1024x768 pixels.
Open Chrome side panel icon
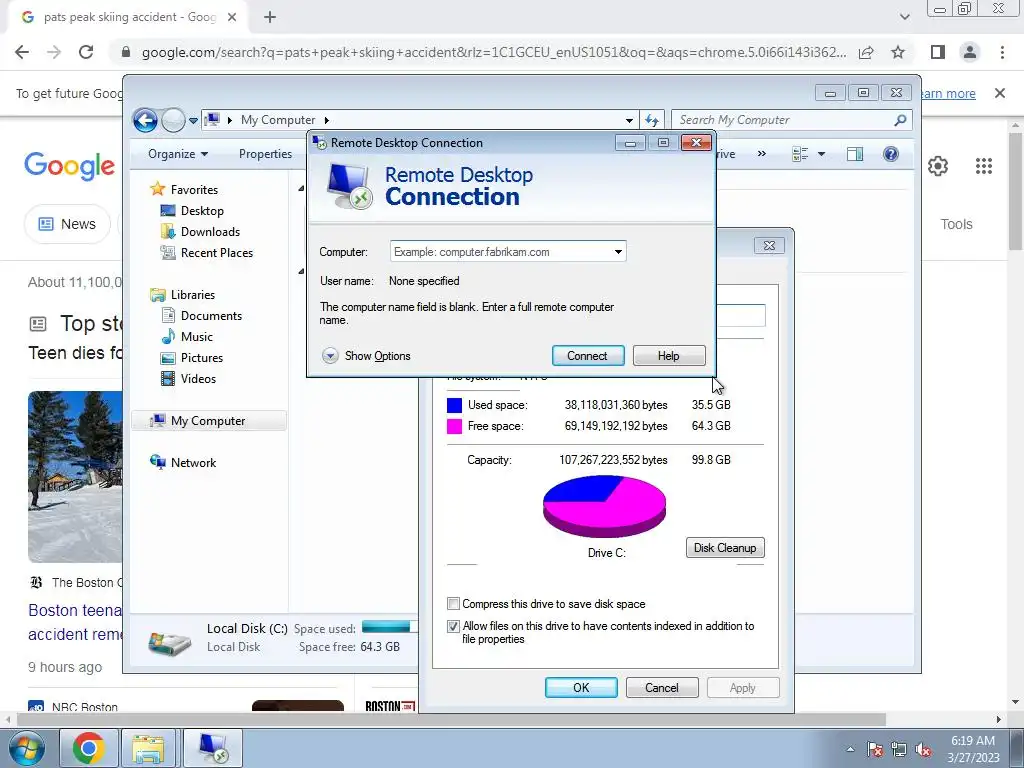point(938,52)
